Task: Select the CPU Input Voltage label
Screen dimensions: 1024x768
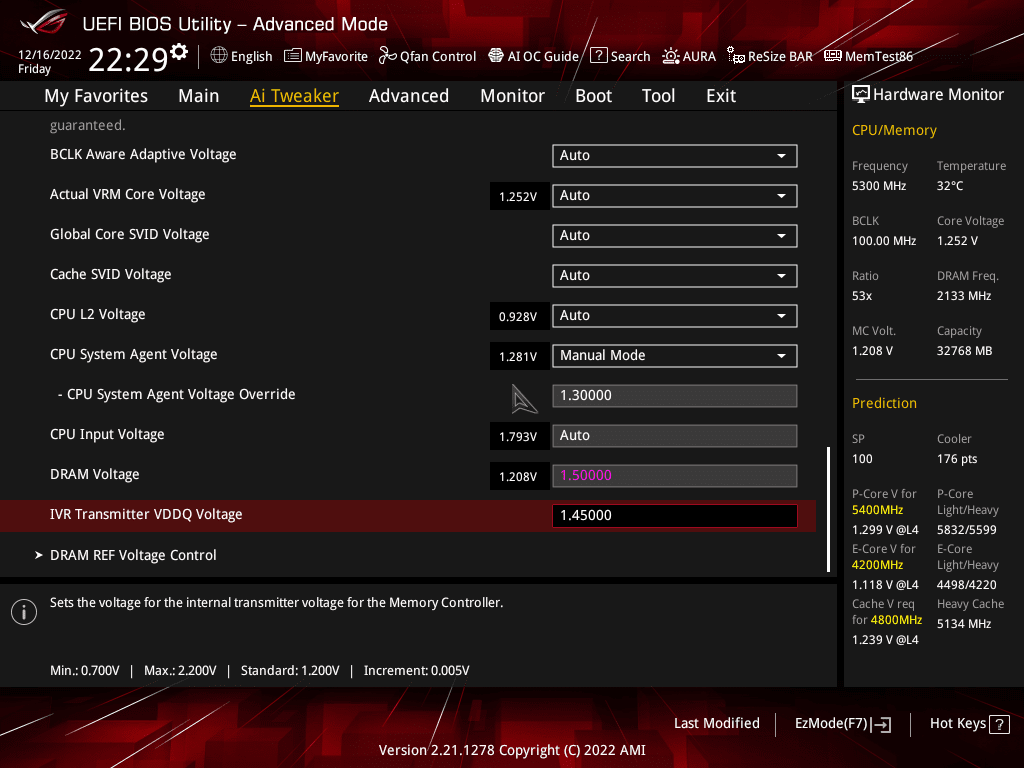Action: pyautogui.click(x=107, y=435)
